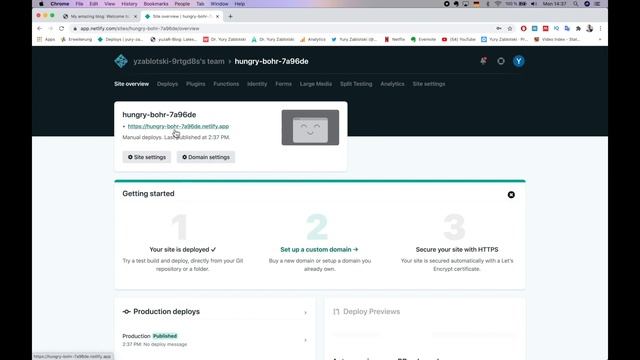
Task: Bookmark this page with the star icon
Action: [510, 29]
